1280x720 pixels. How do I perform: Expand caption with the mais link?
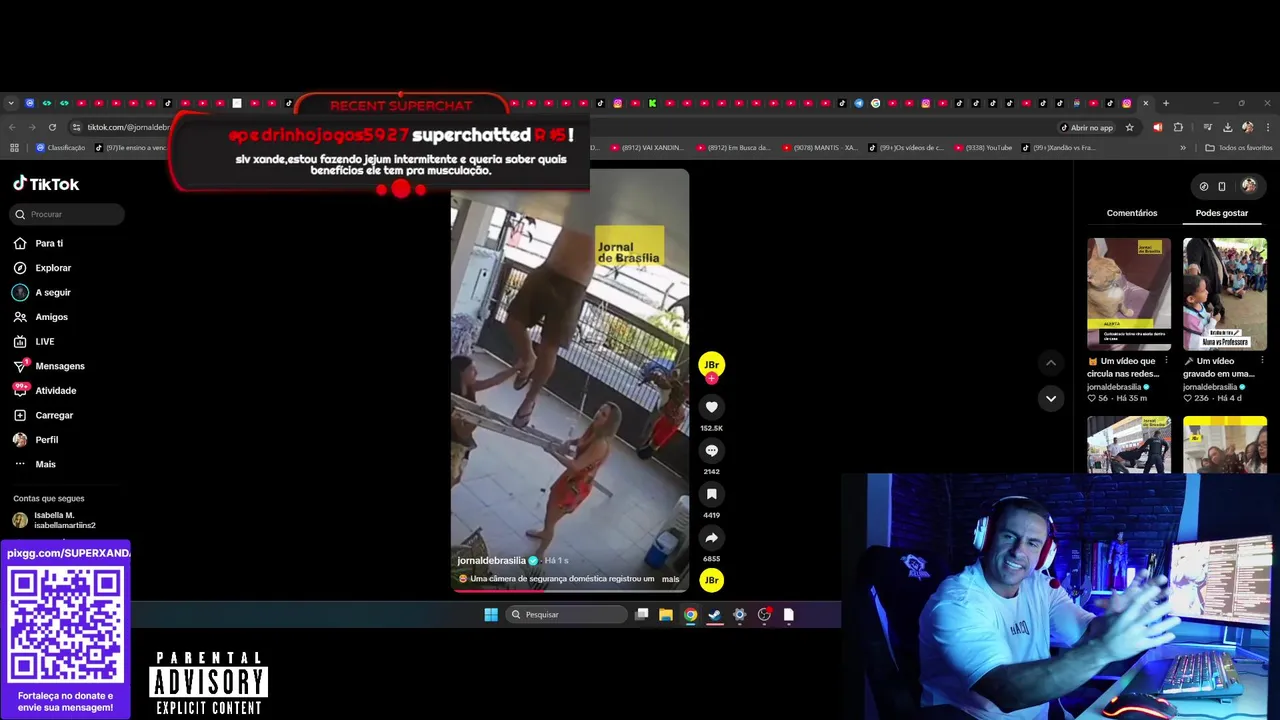(670, 579)
